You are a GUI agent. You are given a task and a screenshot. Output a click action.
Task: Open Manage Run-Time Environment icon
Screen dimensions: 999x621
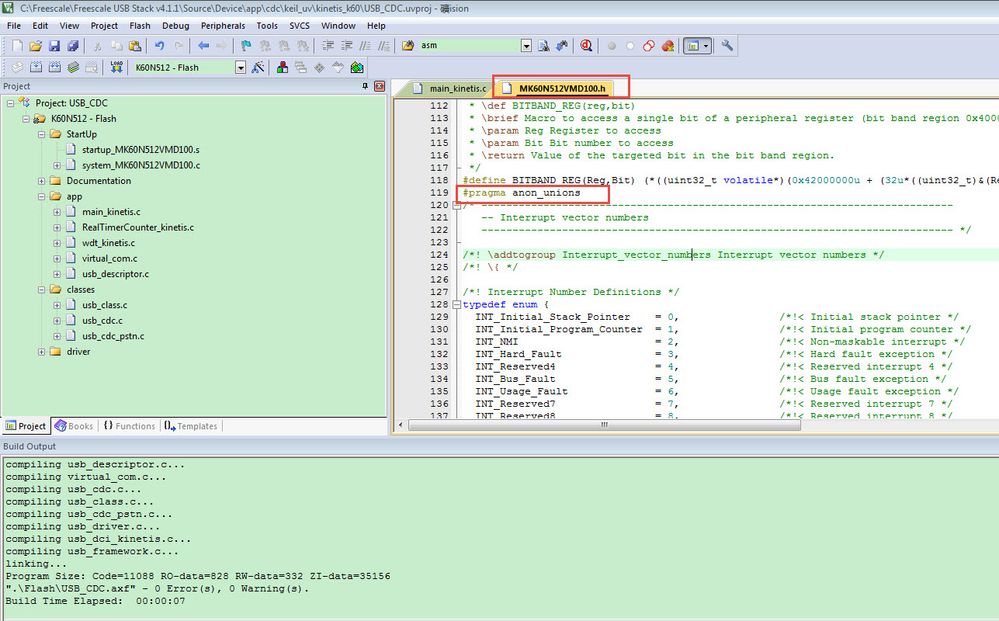(319, 68)
